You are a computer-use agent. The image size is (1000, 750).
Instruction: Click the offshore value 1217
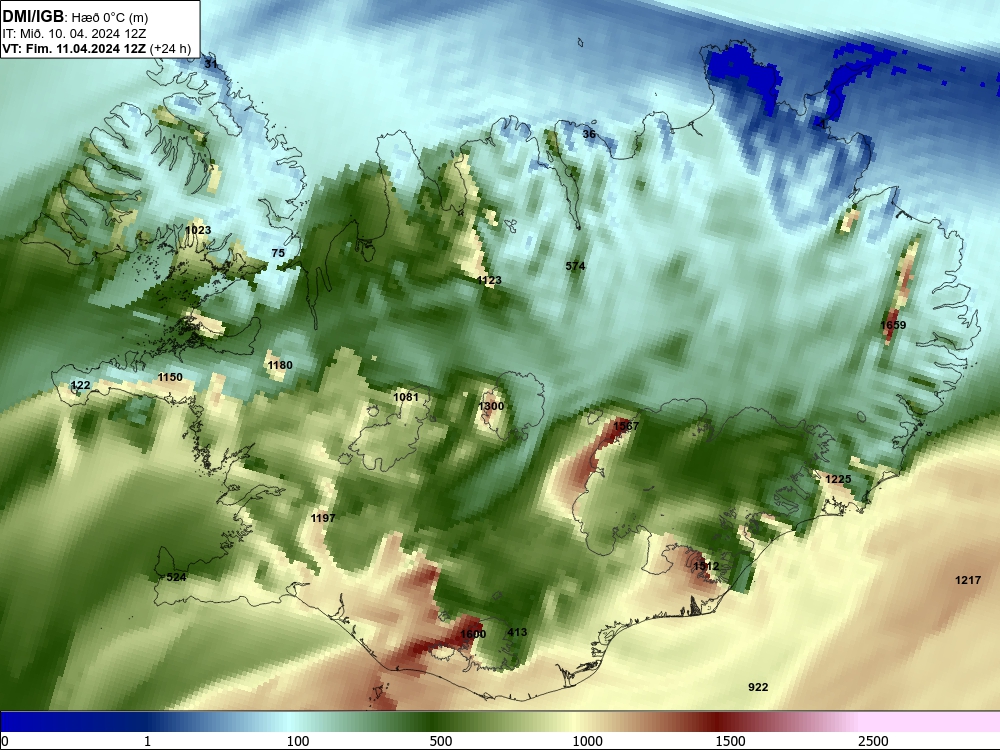pos(967,580)
